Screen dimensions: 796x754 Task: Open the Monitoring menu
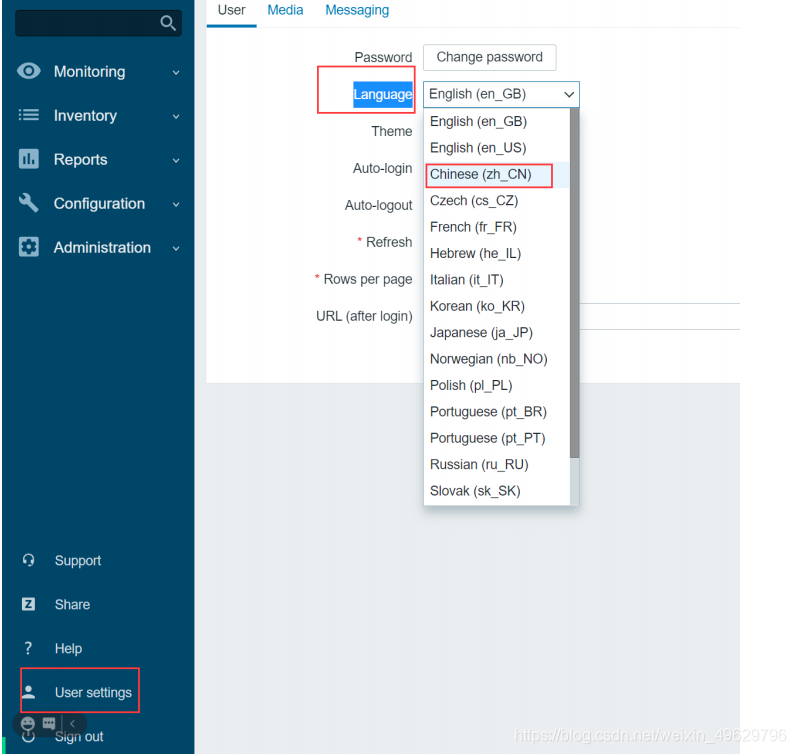(x=89, y=72)
